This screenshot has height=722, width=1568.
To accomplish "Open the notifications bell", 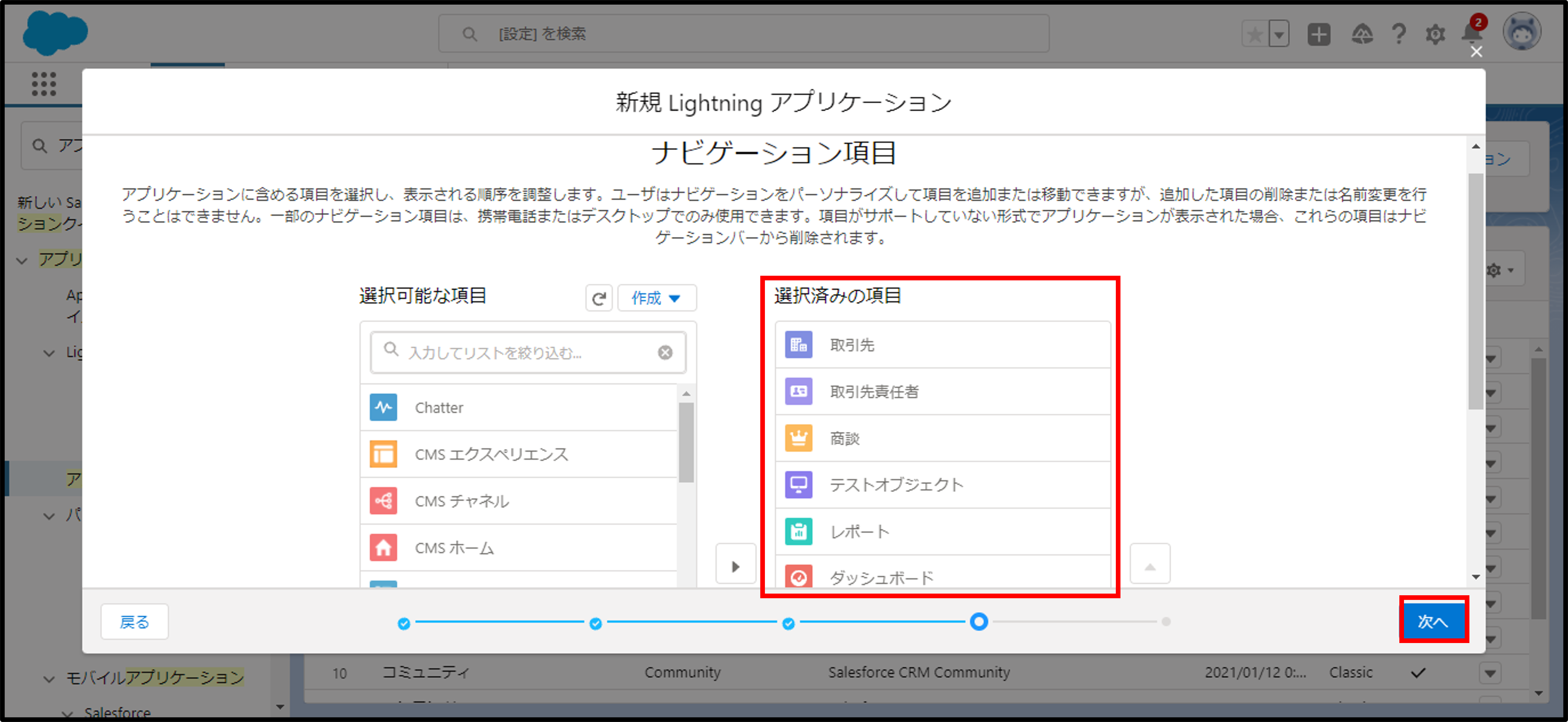I will point(1471,34).
